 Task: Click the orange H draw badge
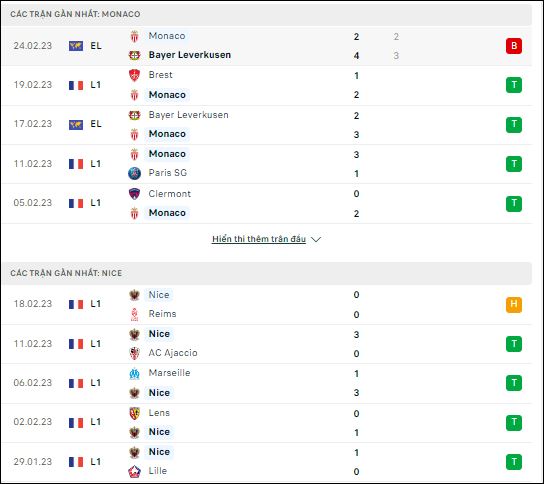[x=514, y=305]
